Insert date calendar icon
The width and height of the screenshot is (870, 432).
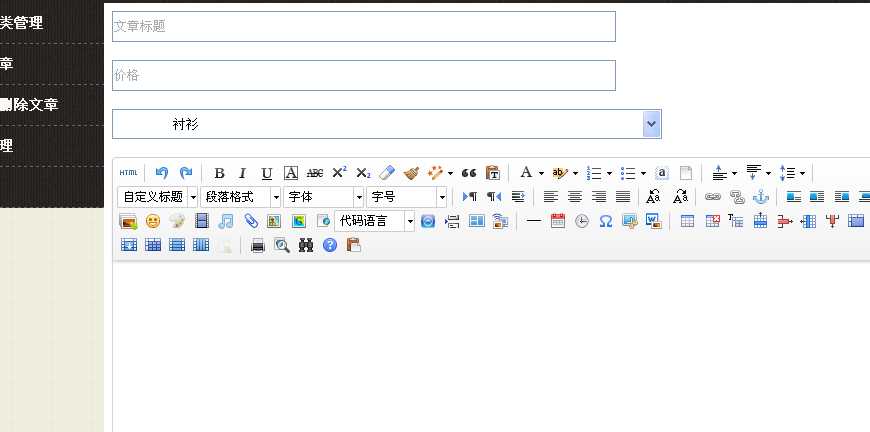coord(558,221)
